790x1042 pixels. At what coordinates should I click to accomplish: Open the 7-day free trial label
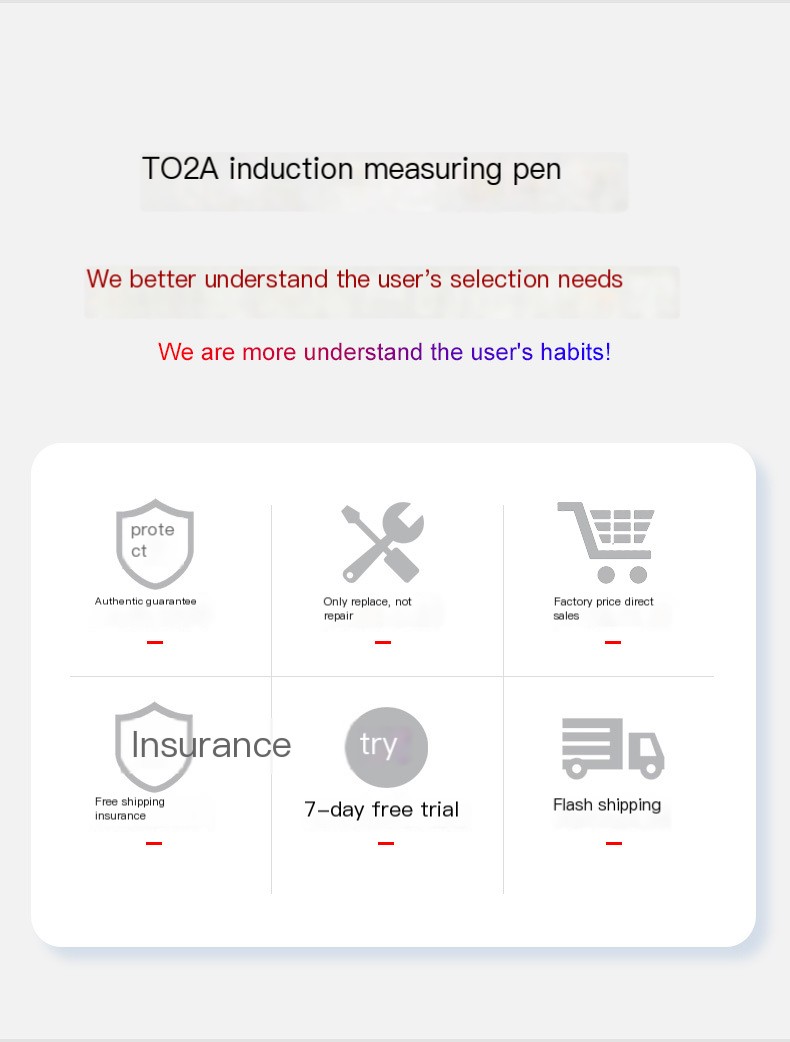pos(381,809)
